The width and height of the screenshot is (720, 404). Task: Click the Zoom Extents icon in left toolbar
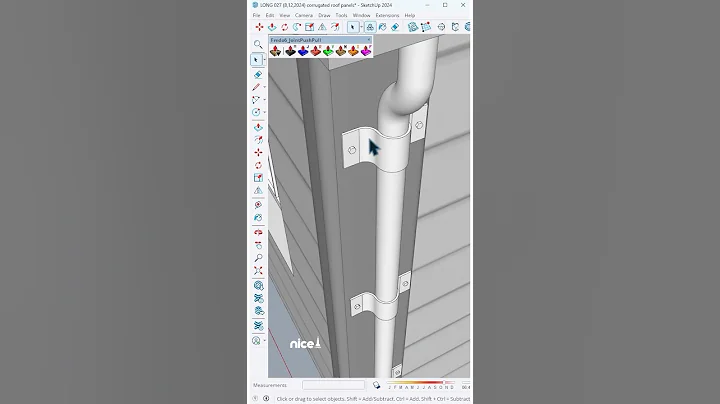[x=258, y=270]
